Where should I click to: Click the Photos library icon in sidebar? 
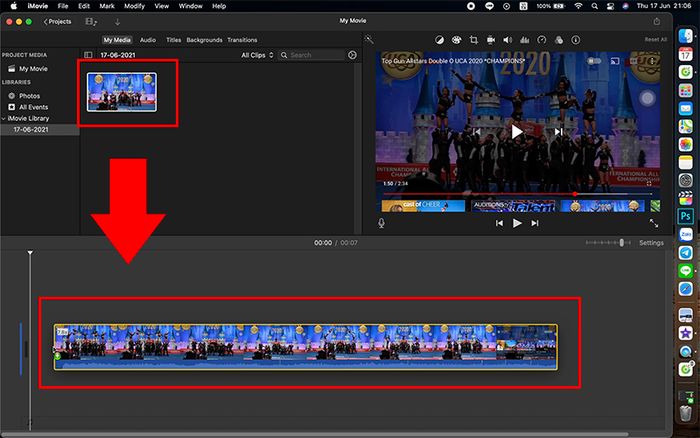12,96
